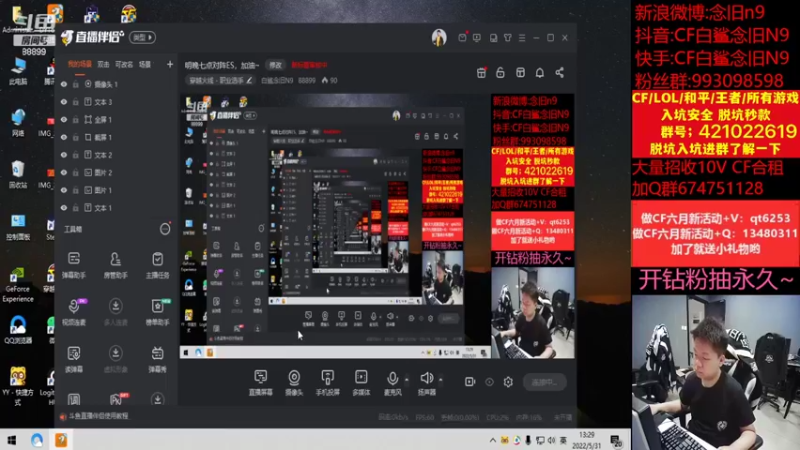800x450 pixels.
Task: Open the skin shirt icon
Action: (x=508, y=38)
